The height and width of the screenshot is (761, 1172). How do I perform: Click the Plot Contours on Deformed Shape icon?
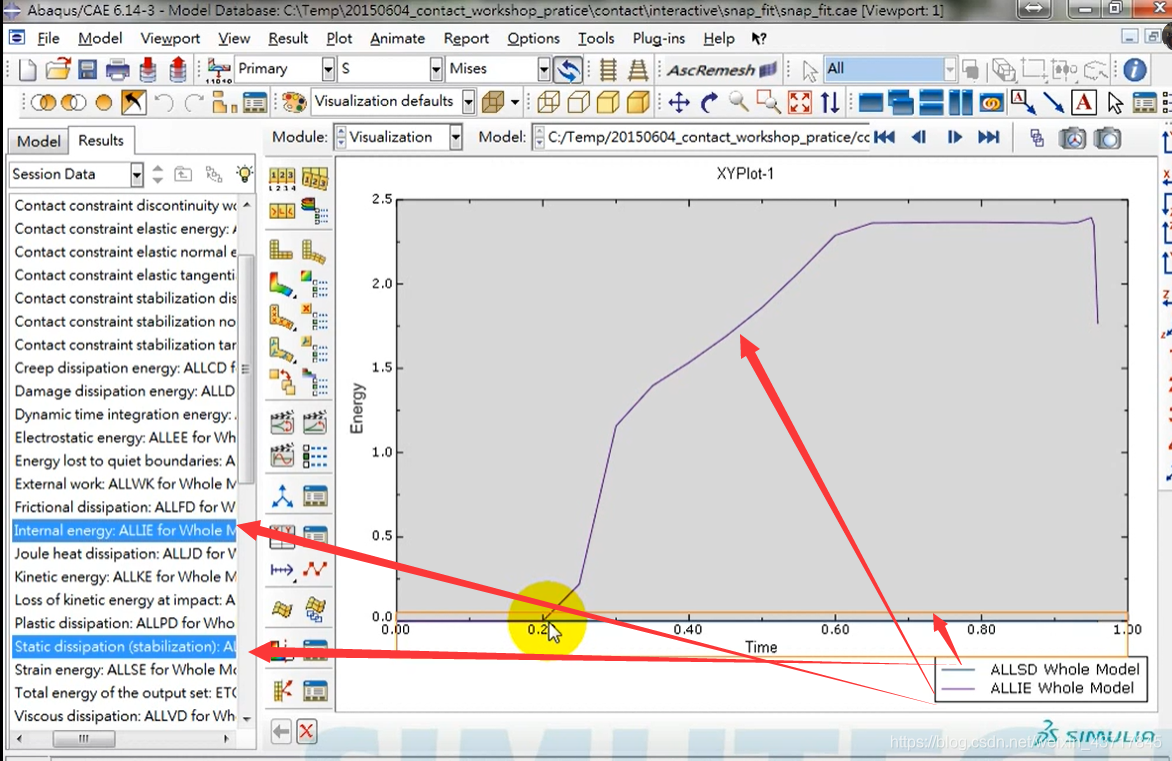[281, 285]
